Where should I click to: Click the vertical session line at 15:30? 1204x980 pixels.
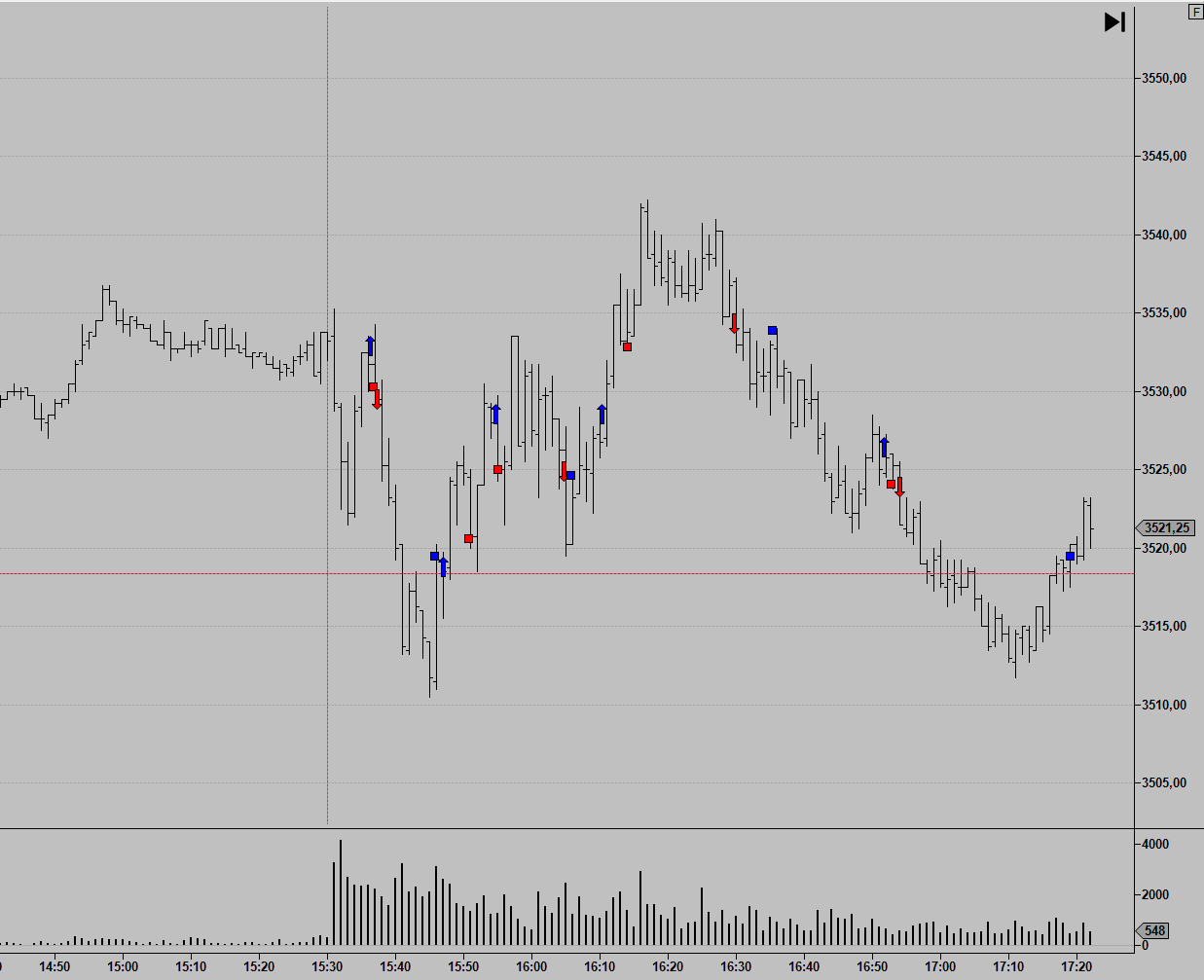(327, 416)
